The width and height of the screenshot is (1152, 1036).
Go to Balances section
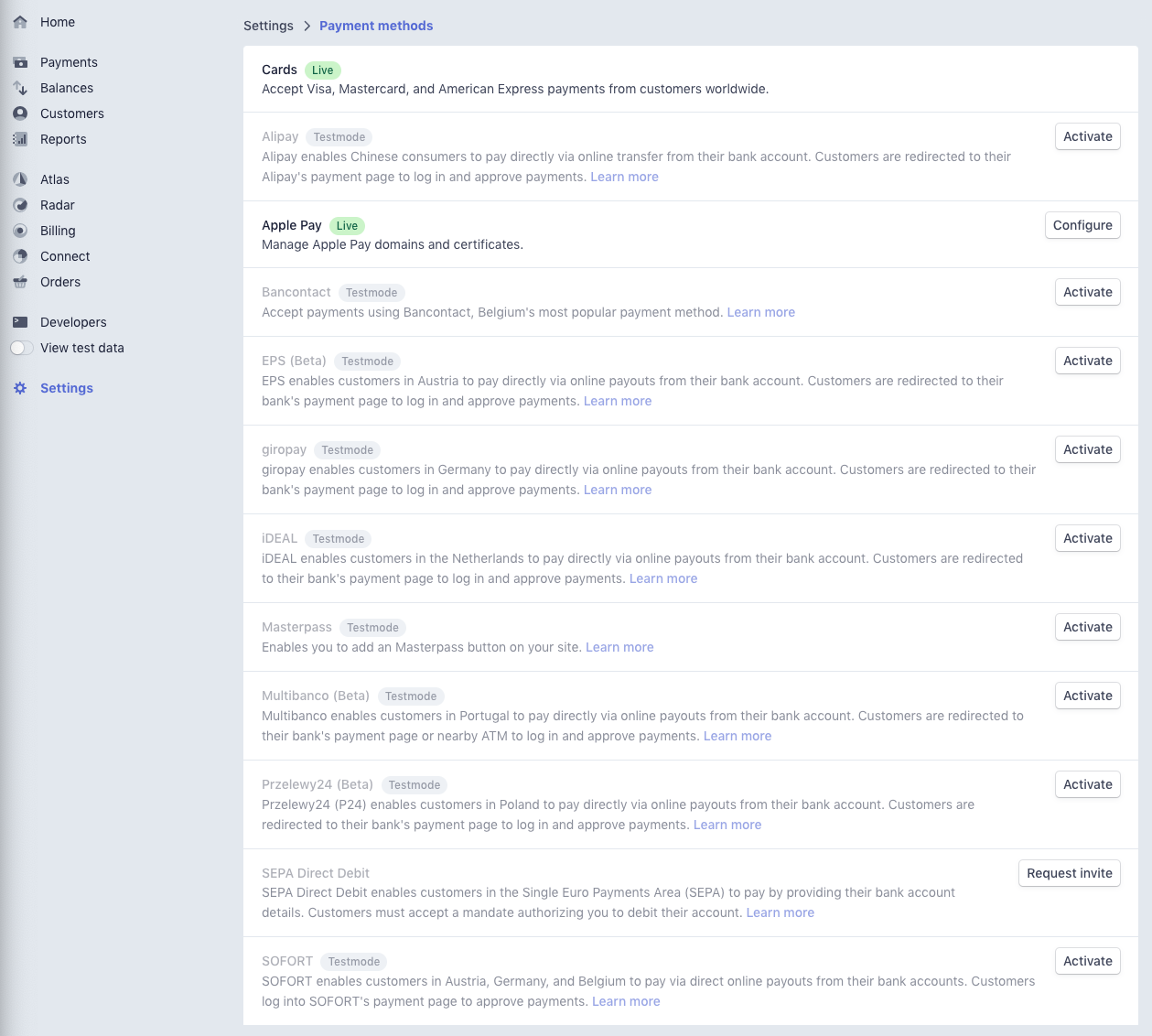click(67, 88)
